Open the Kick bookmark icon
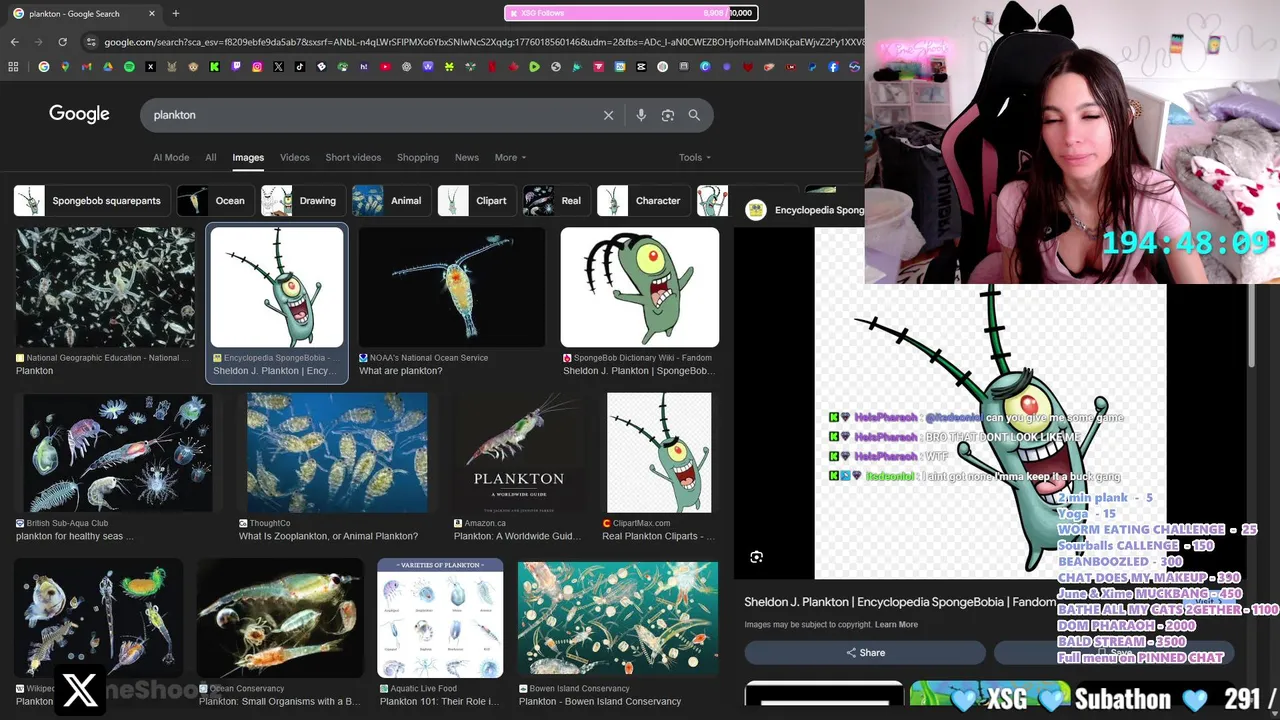 point(214,67)
